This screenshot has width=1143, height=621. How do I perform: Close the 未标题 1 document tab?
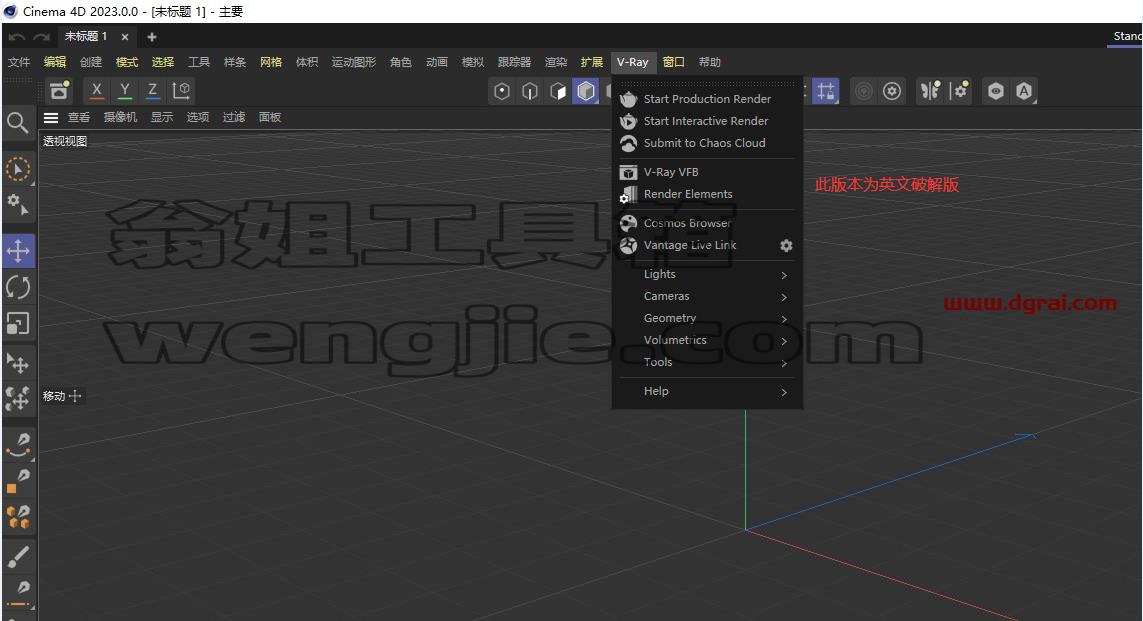point(125,36)
